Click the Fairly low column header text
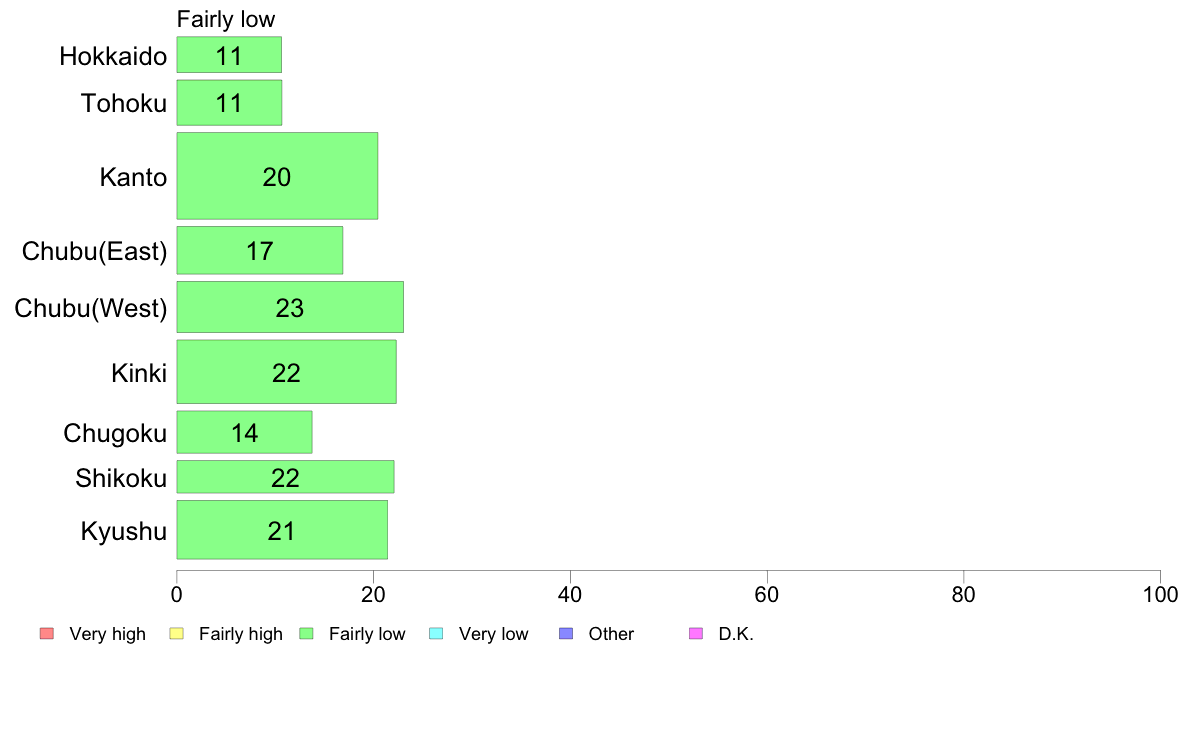This screenshot has width=1188, height=736. click(226, 19)
